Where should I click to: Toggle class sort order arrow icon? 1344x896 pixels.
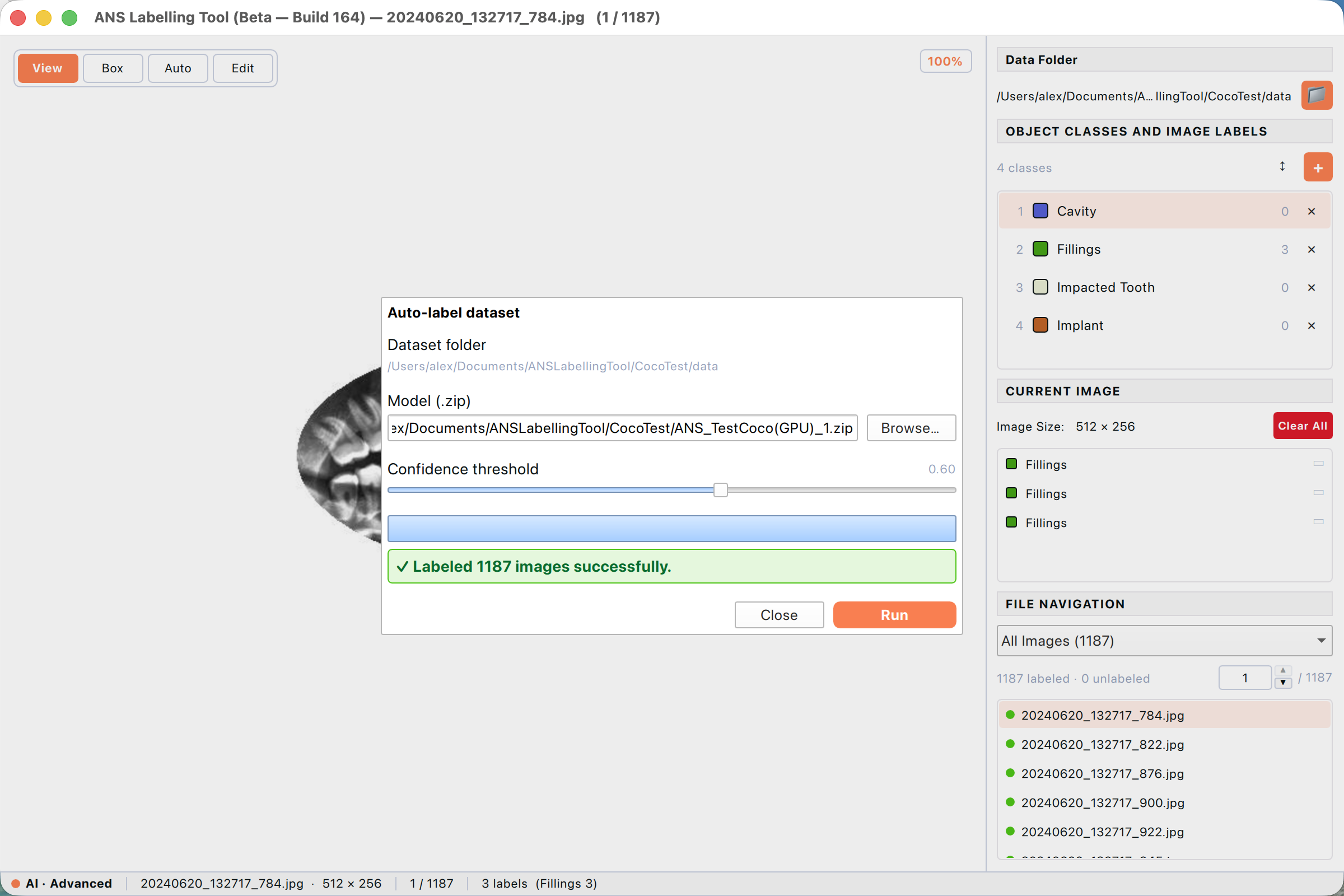pos(1282,166)
